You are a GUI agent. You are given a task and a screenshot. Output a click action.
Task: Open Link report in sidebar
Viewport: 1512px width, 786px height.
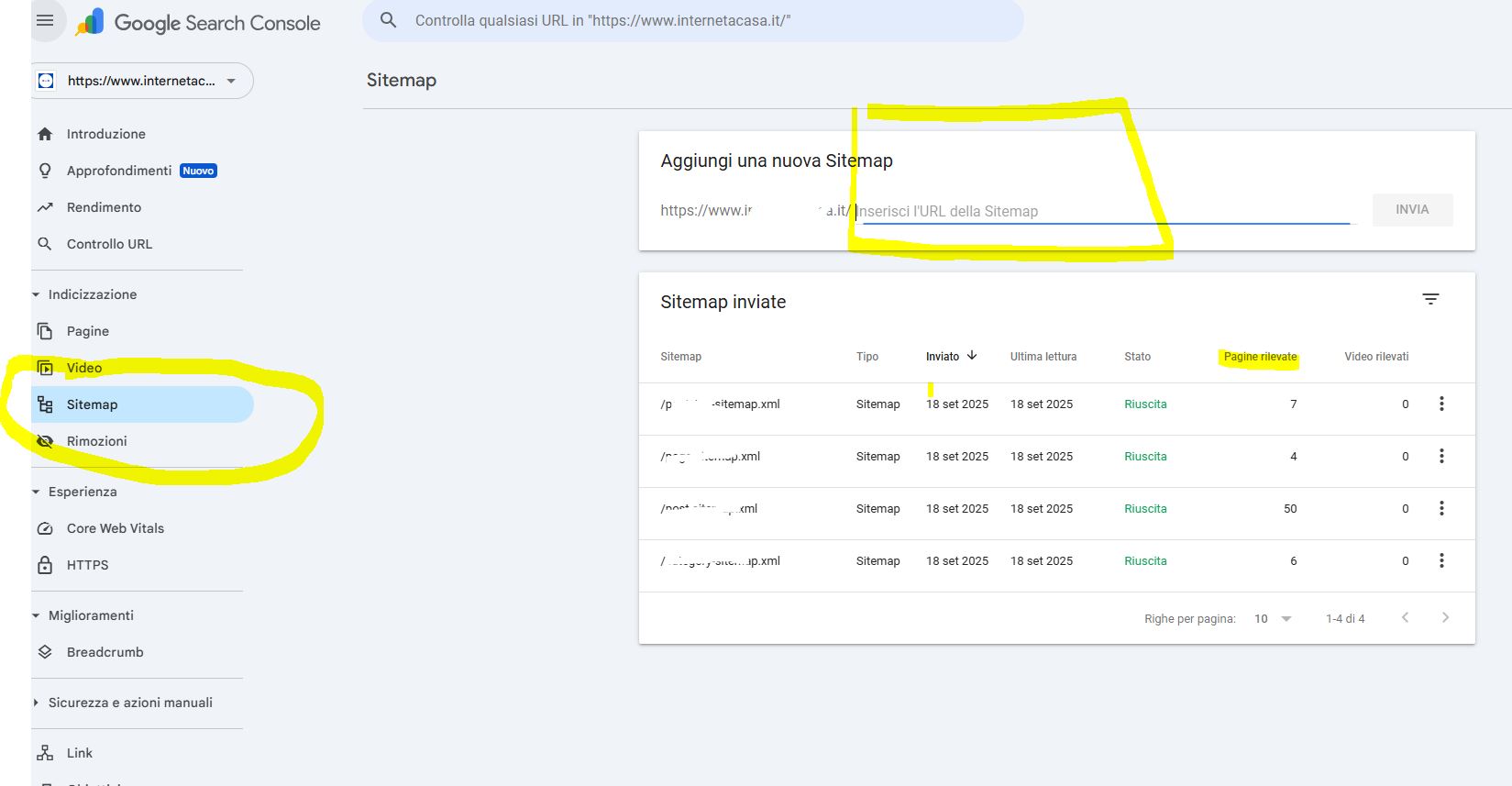pos(80,753)
